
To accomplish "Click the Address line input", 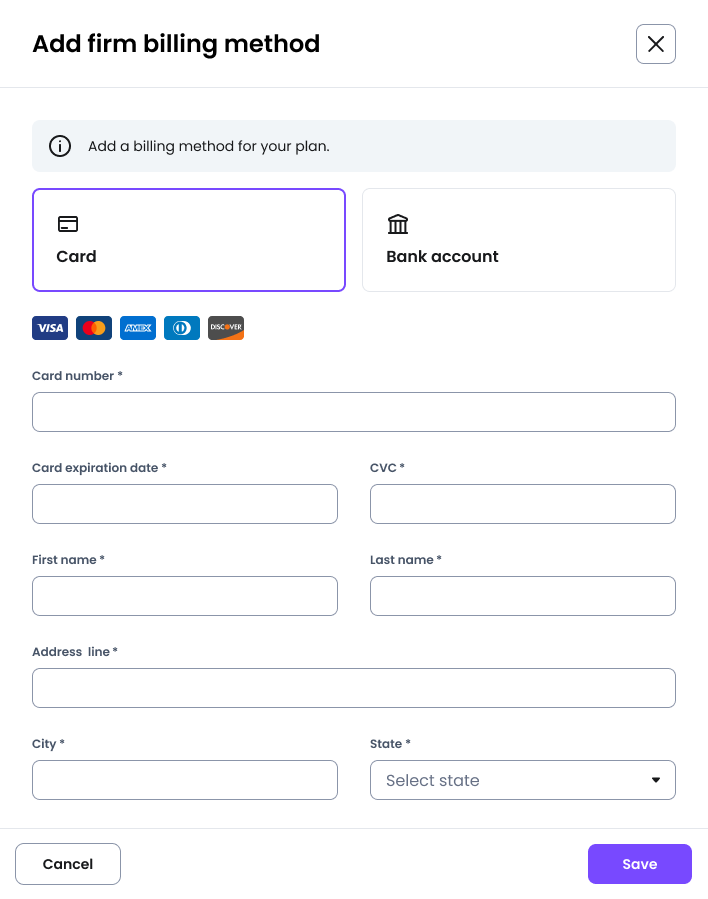I will pos(354,688).
